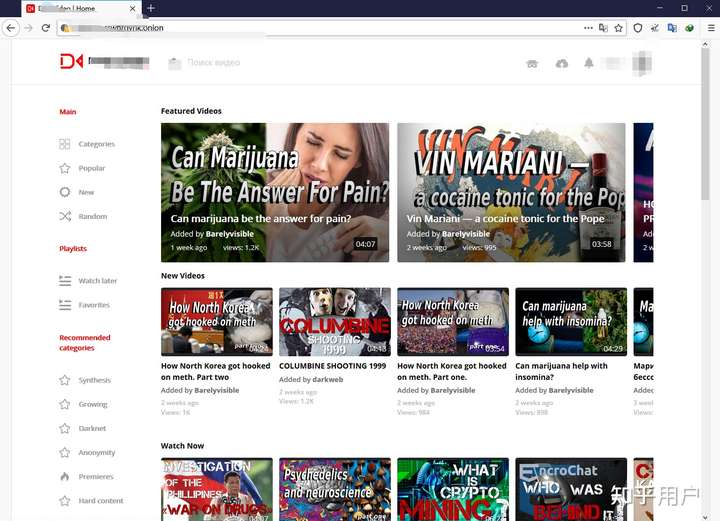
Task: Open the Psychedelics and neuroscience thumbnail
Action: (x=335, y=489)
